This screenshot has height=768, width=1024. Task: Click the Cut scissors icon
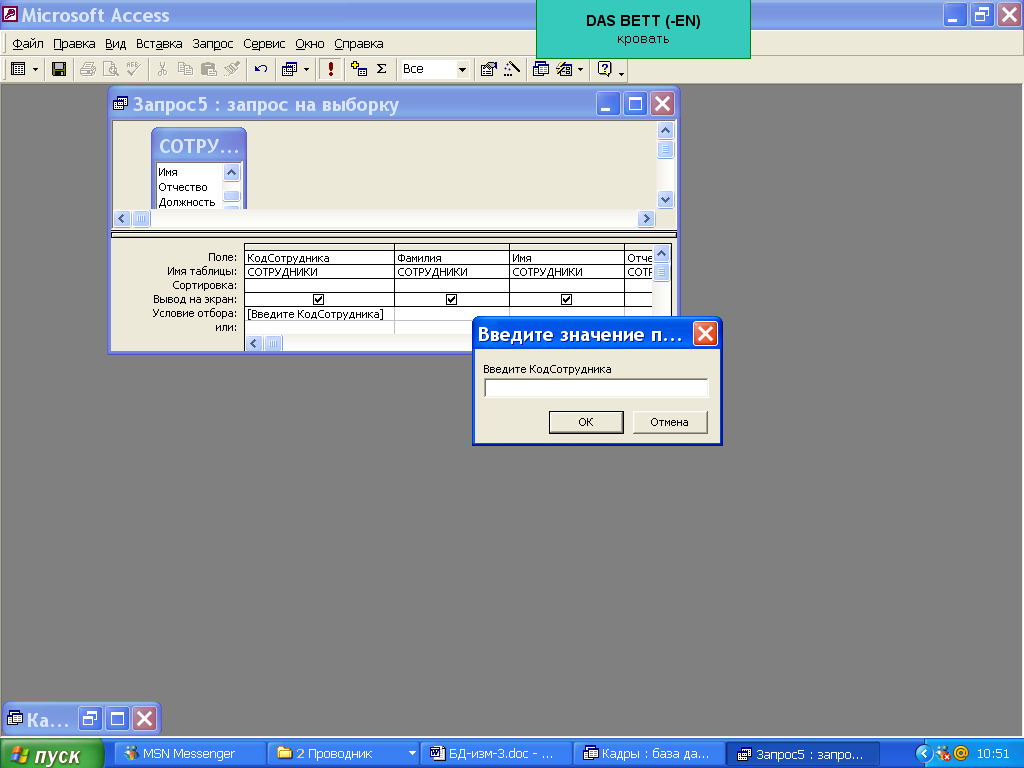[x=163, y=69]
